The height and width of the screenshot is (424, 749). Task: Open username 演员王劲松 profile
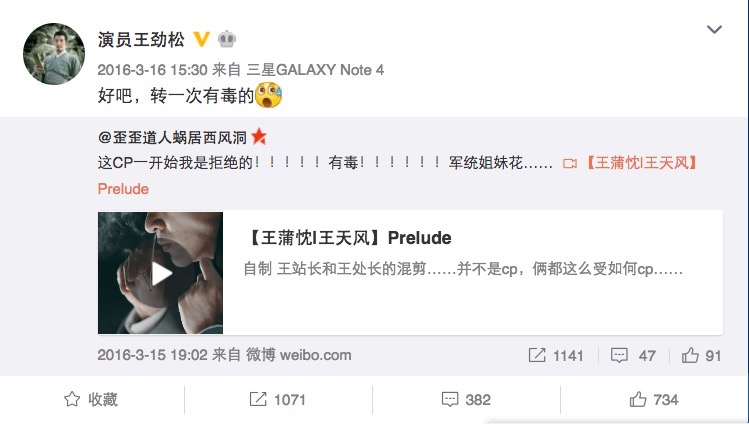pos(141,39)
